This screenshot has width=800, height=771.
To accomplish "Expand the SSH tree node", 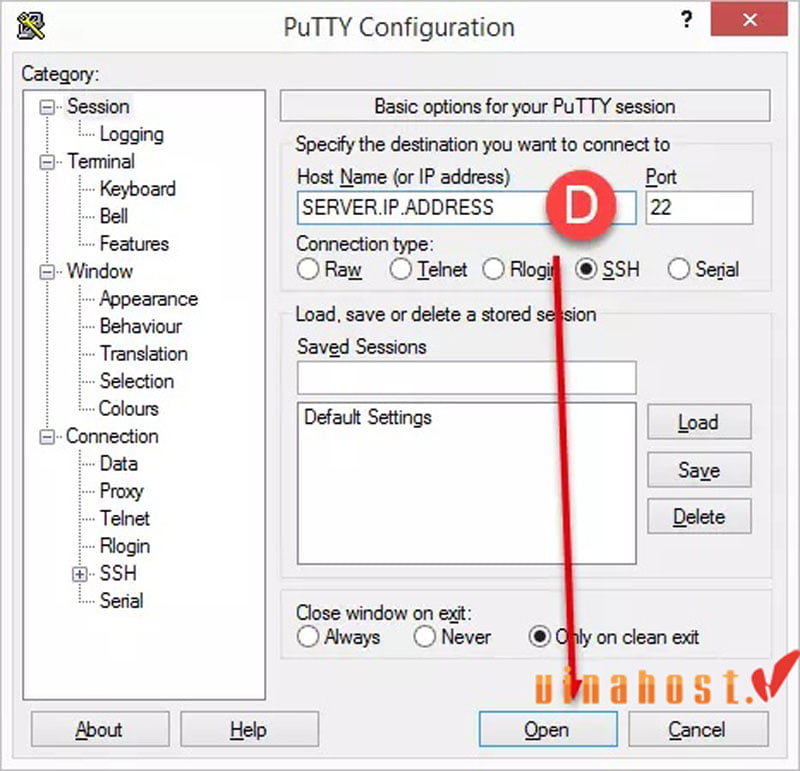I will pos(80,573).
